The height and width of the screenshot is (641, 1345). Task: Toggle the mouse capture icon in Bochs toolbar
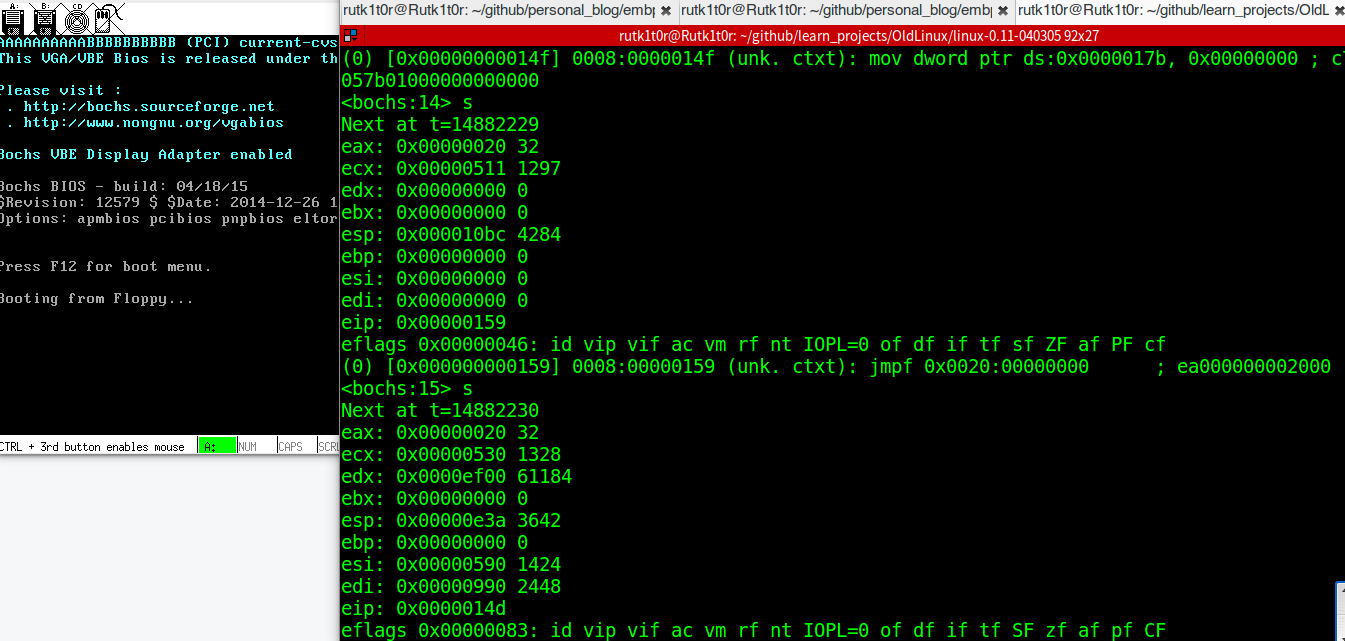pyautogui.click(x=109, y=17)
